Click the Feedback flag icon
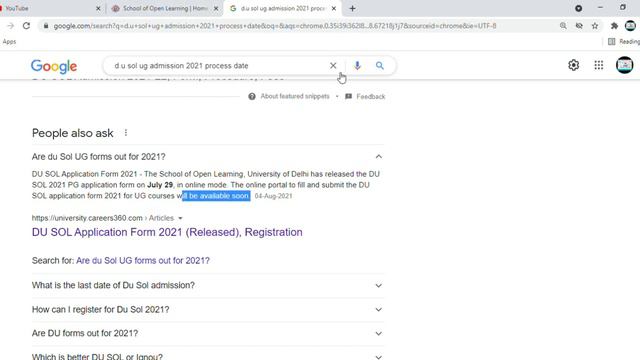Image resolution: width=640 pixels, height=360 pixels. pos(348,96)
